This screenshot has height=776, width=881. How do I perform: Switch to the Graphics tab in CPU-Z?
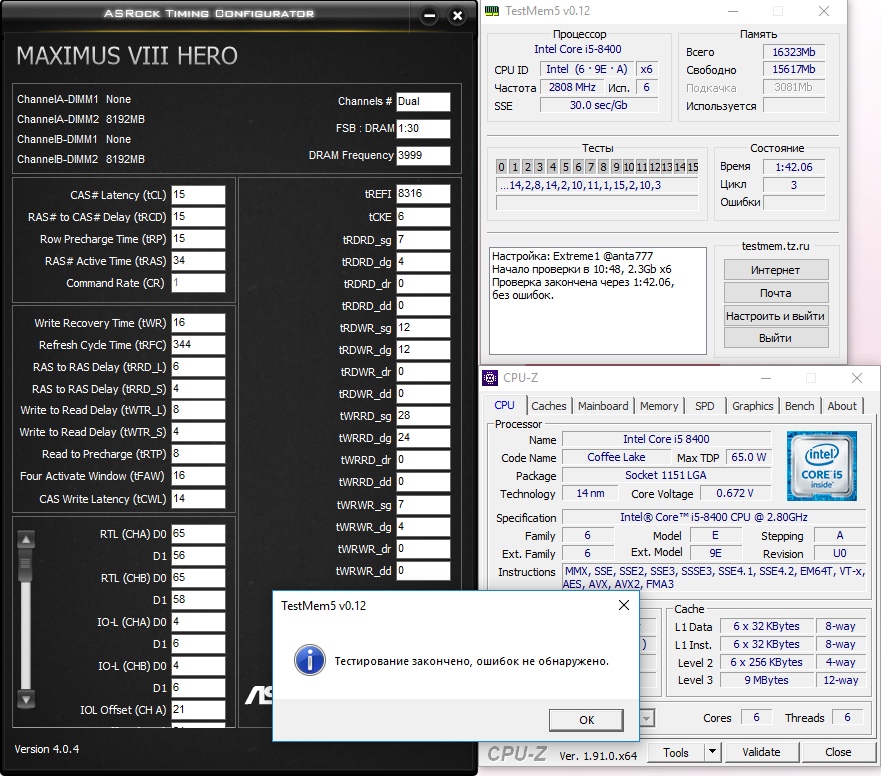pos(752,406)
